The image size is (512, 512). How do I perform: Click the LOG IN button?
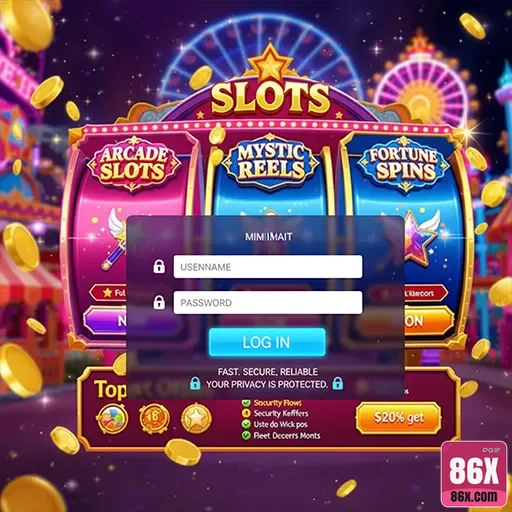tap(267, 342)
